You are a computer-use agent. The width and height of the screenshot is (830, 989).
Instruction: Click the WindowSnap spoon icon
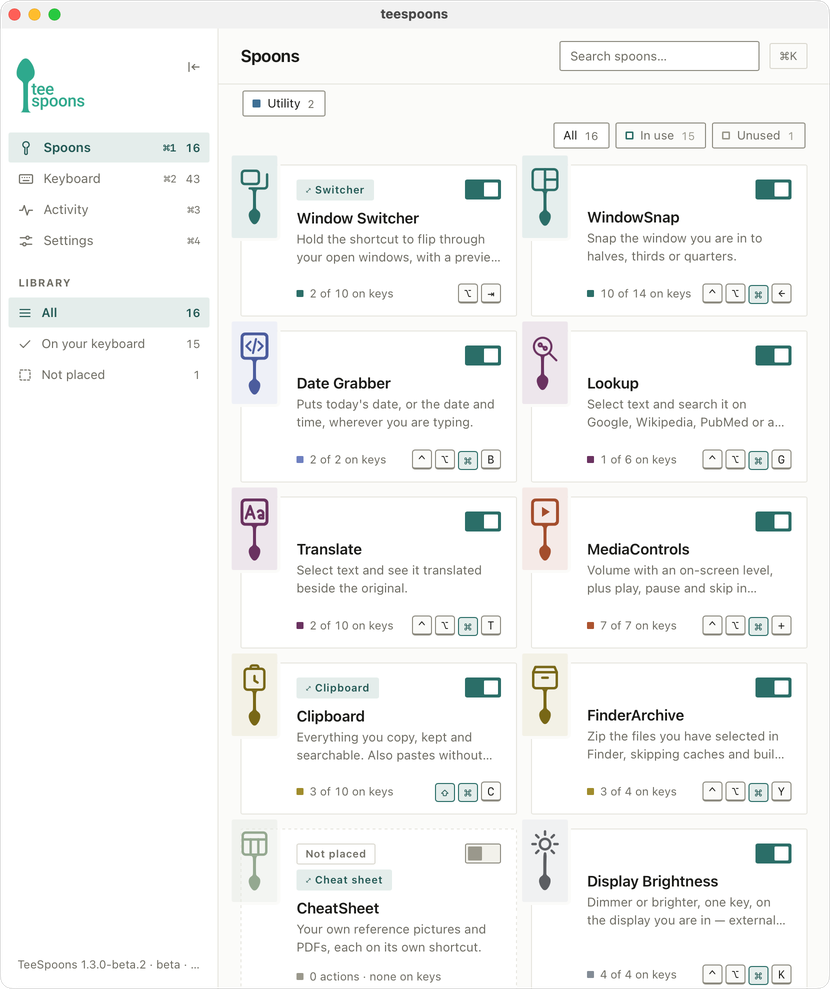pos(545,197)
